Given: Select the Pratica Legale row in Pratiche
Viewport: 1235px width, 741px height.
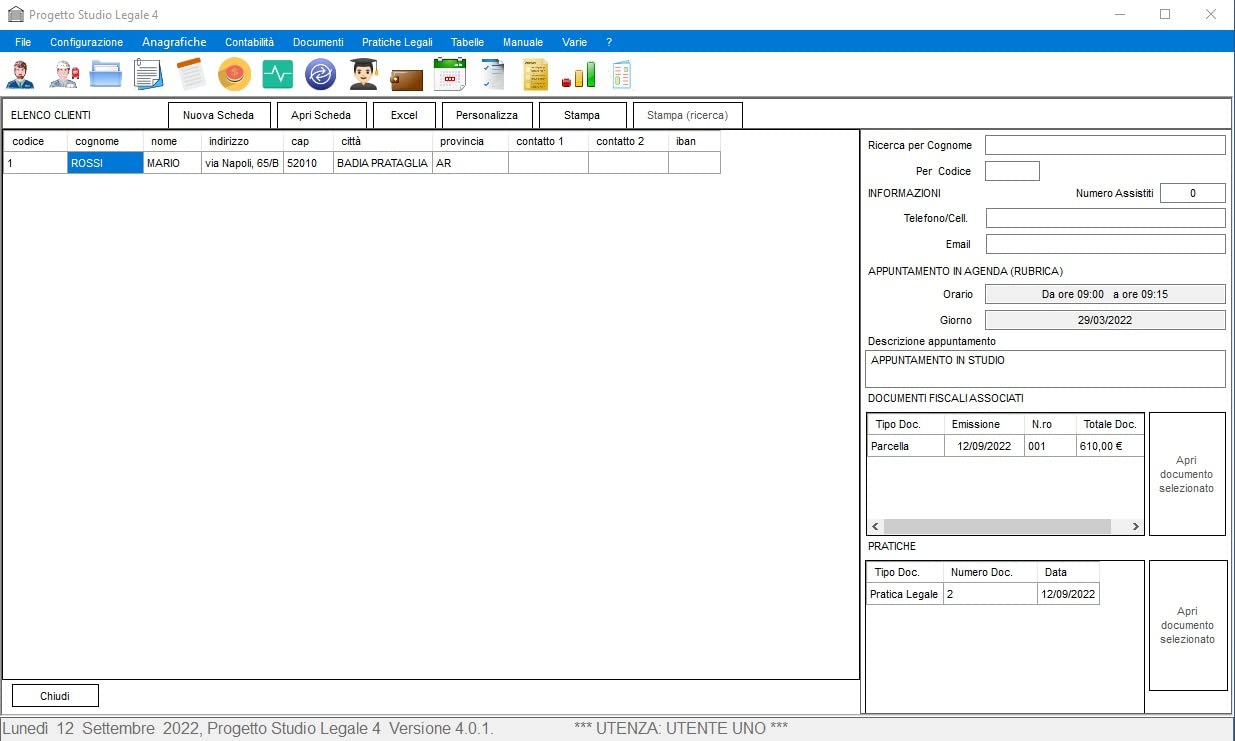Looking at the screenshot, I should click(x=983, y=594).
